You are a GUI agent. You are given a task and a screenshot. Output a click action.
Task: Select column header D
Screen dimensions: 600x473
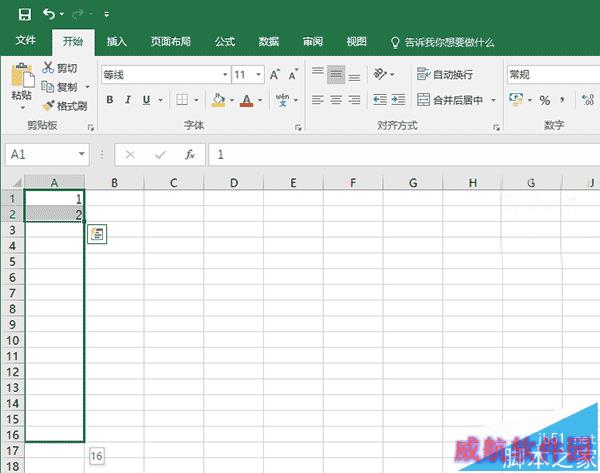233,183
